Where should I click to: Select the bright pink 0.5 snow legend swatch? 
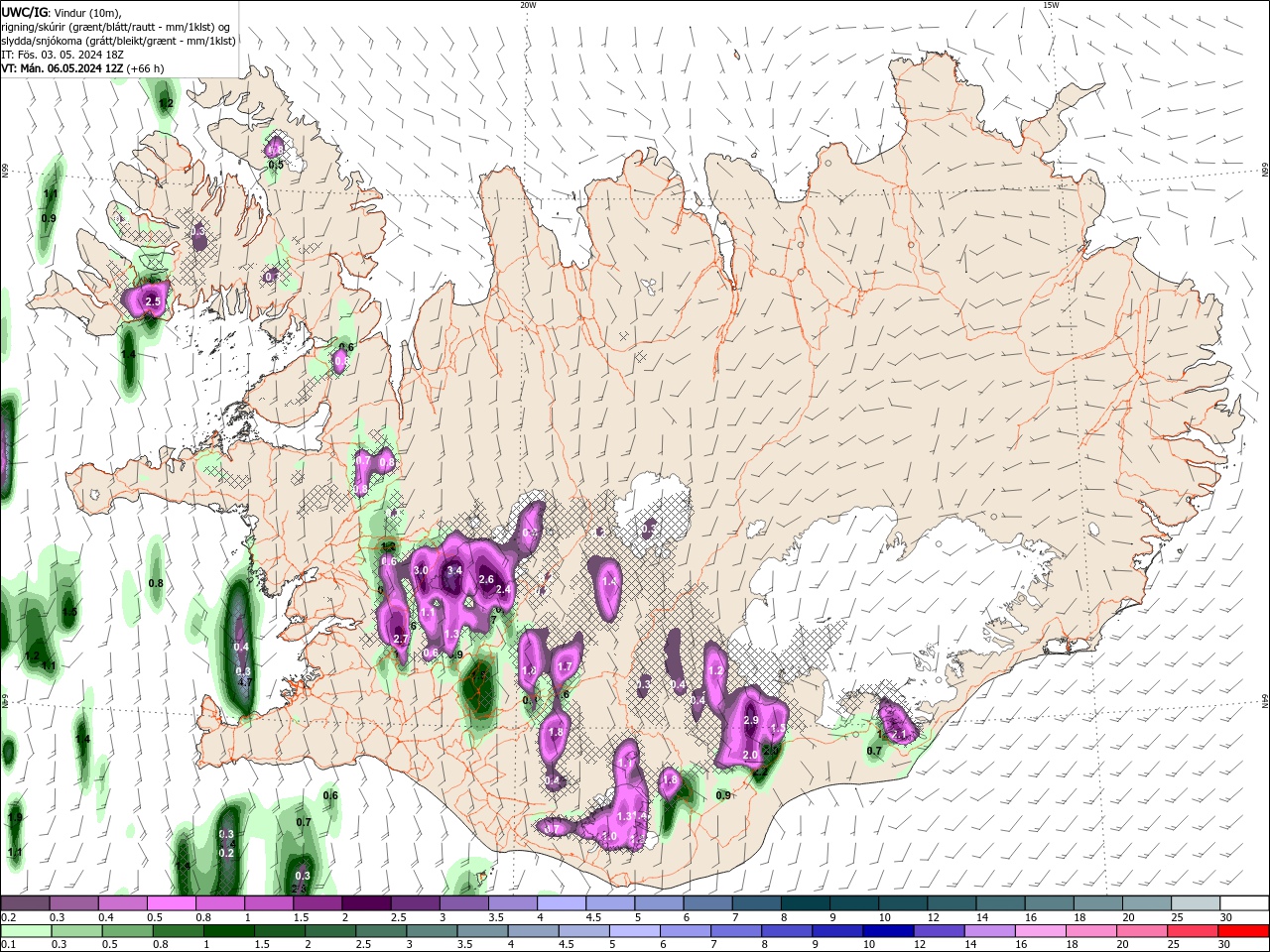171,903
